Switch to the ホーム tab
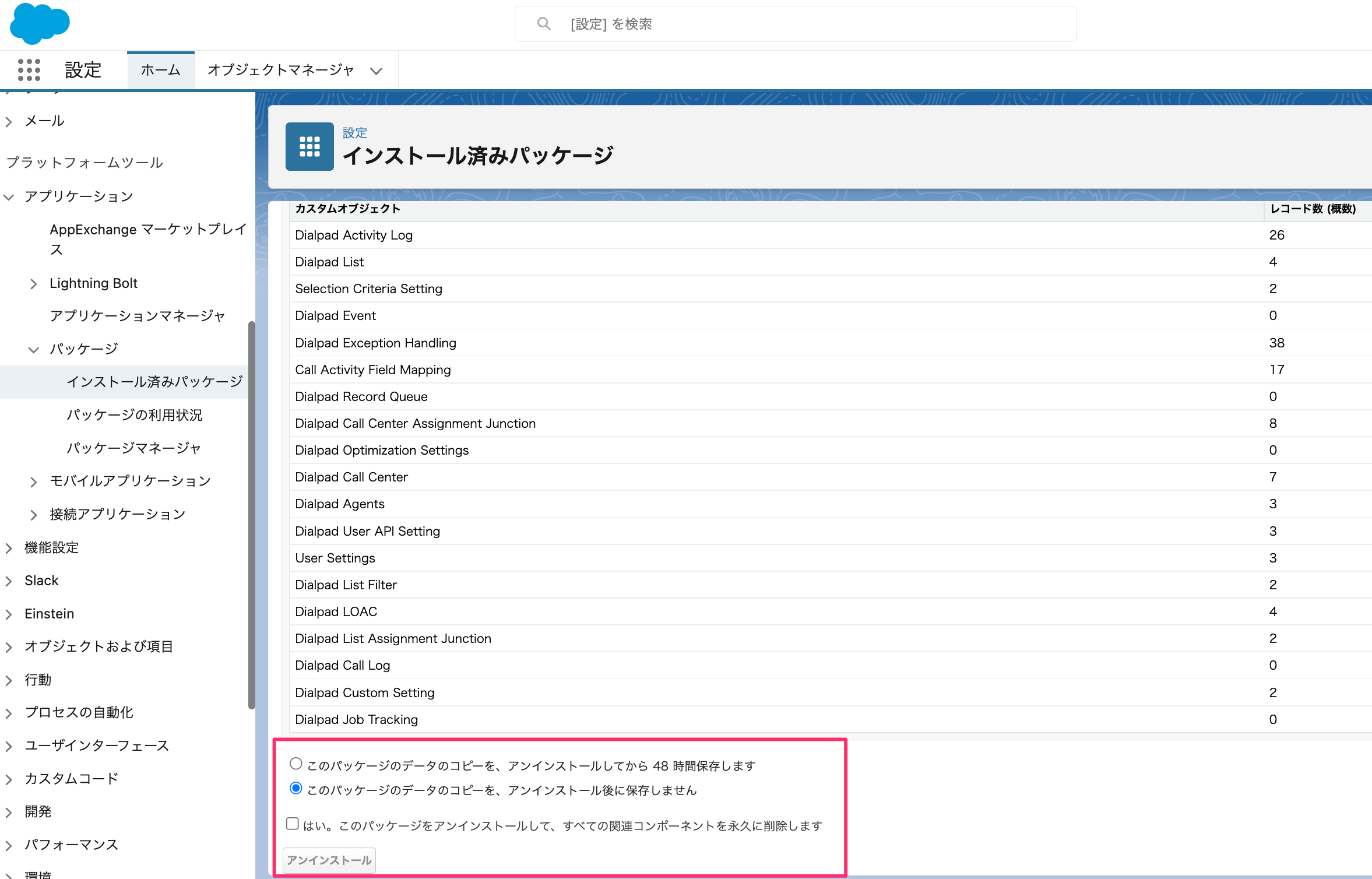This screenshot has width=1372, height=879. pos(161,70)
